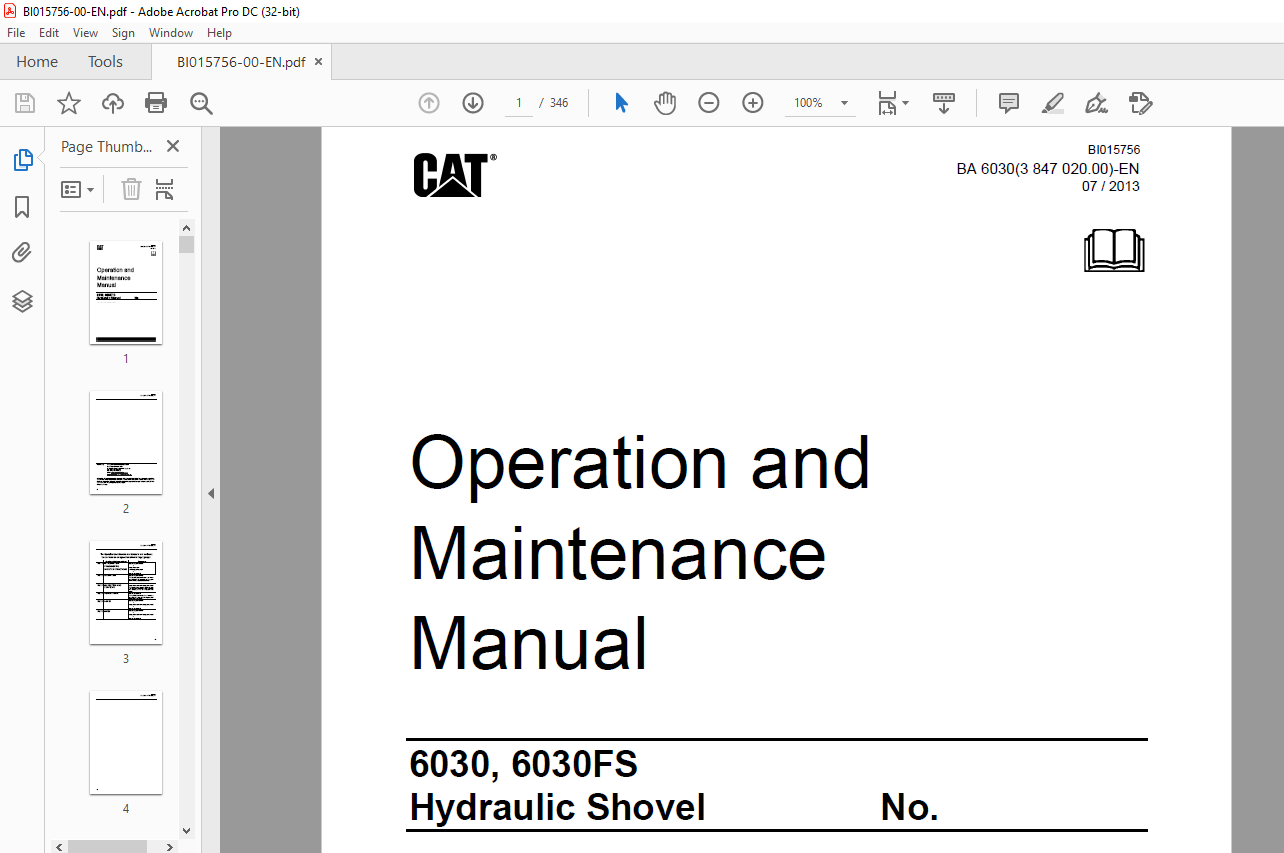The width and height of the screenshot is (1284, 853).
Task: Open the fit page width options
Action: (892, 103)
